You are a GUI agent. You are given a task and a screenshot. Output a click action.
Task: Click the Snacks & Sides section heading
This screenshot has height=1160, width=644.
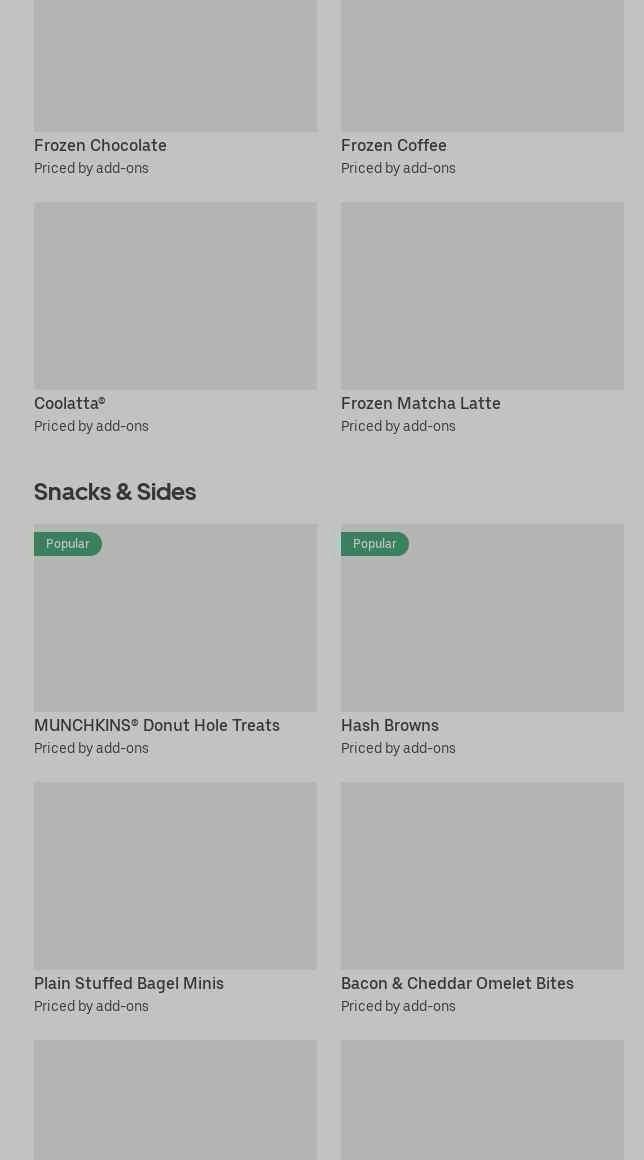[115, 492]
